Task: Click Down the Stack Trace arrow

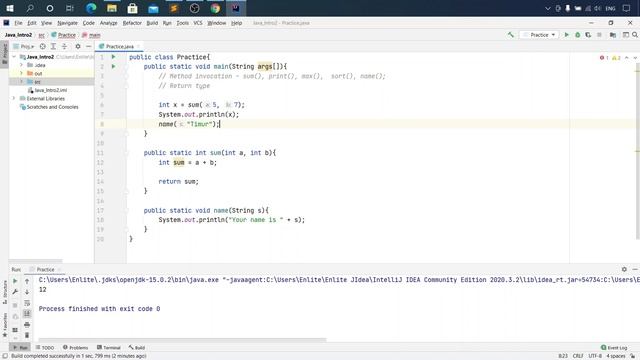Action: 27,292
